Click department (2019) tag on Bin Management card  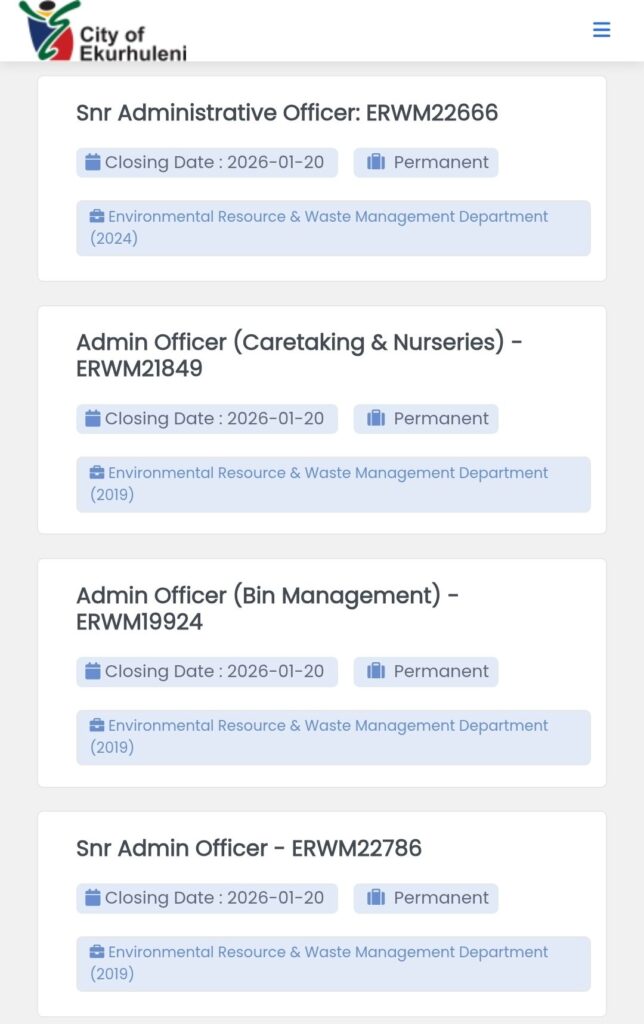click(x=333, y=737)
